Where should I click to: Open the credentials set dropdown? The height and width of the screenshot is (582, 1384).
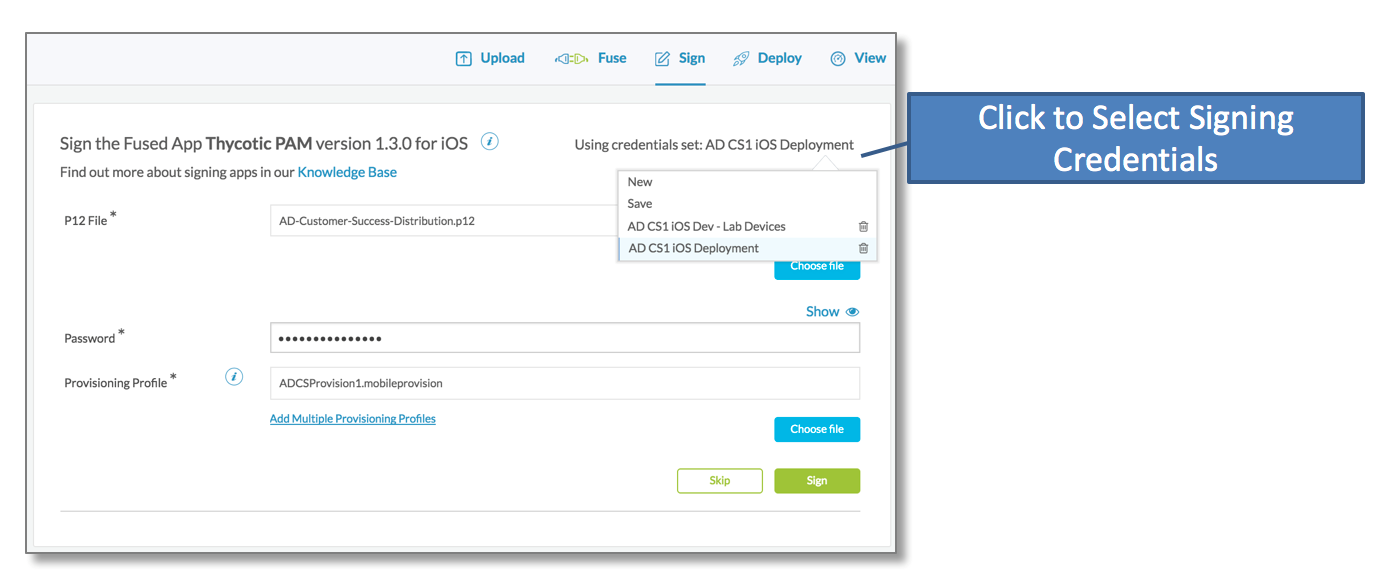point(714,145)
